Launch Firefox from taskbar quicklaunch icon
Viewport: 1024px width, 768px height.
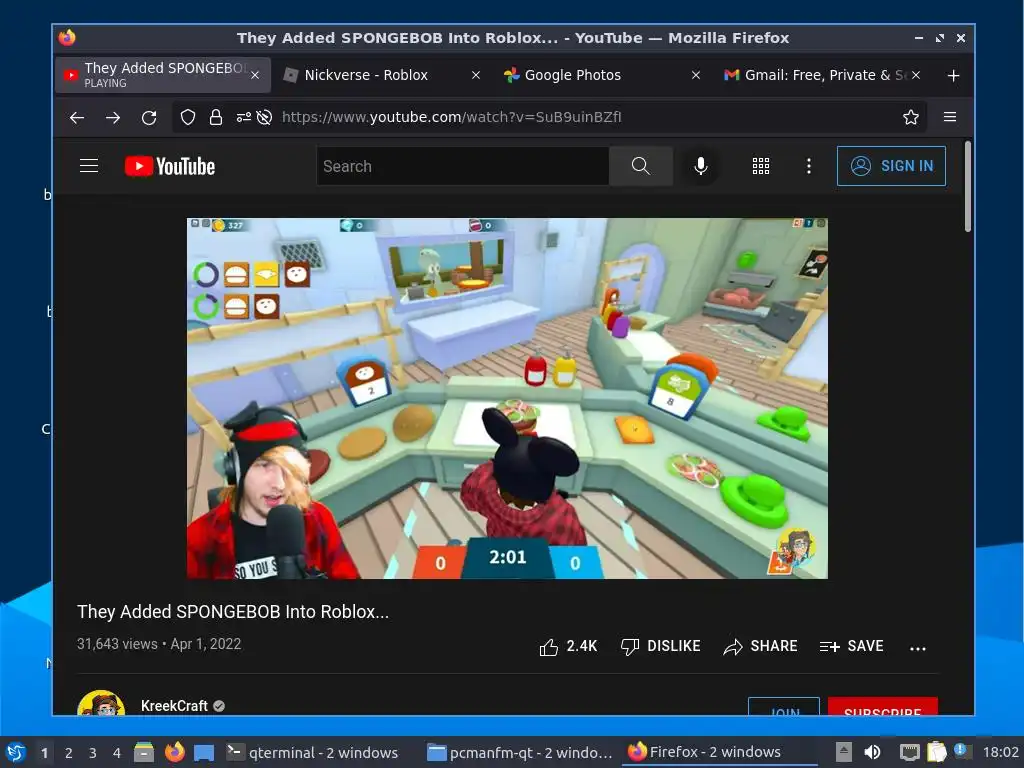[174, 752]
